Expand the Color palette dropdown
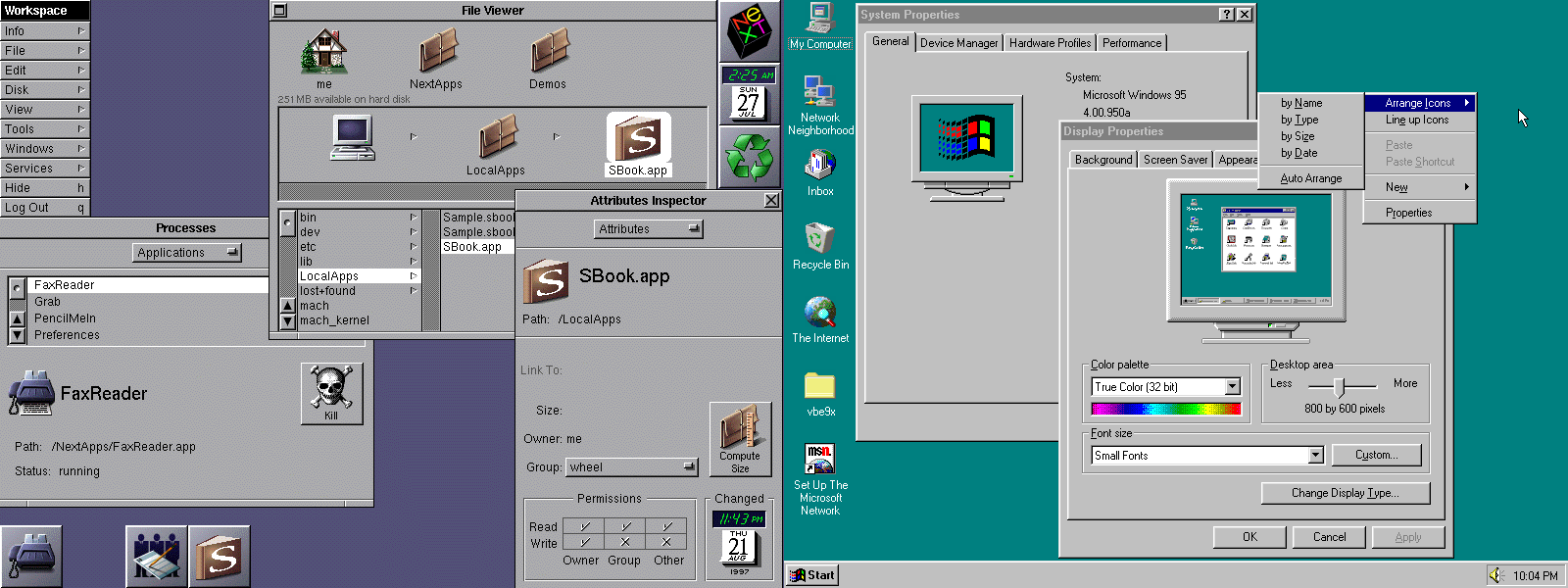 [1232, 387]
